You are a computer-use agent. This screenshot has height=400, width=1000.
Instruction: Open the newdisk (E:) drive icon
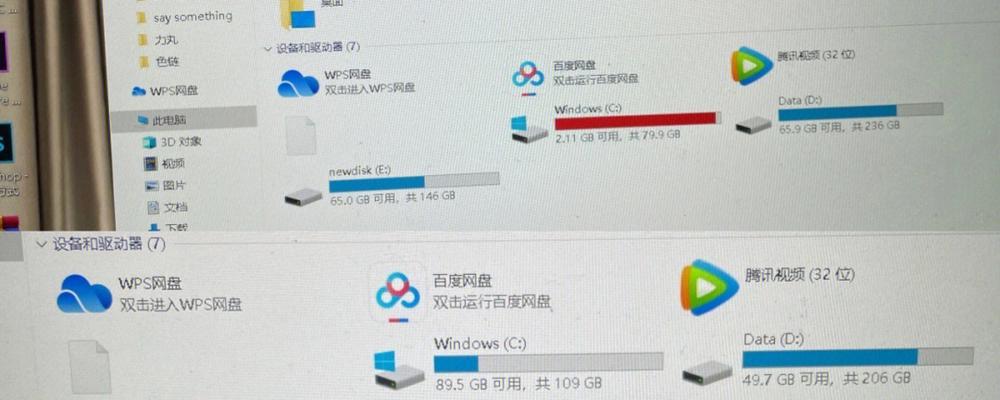click(x=303, y=196)
